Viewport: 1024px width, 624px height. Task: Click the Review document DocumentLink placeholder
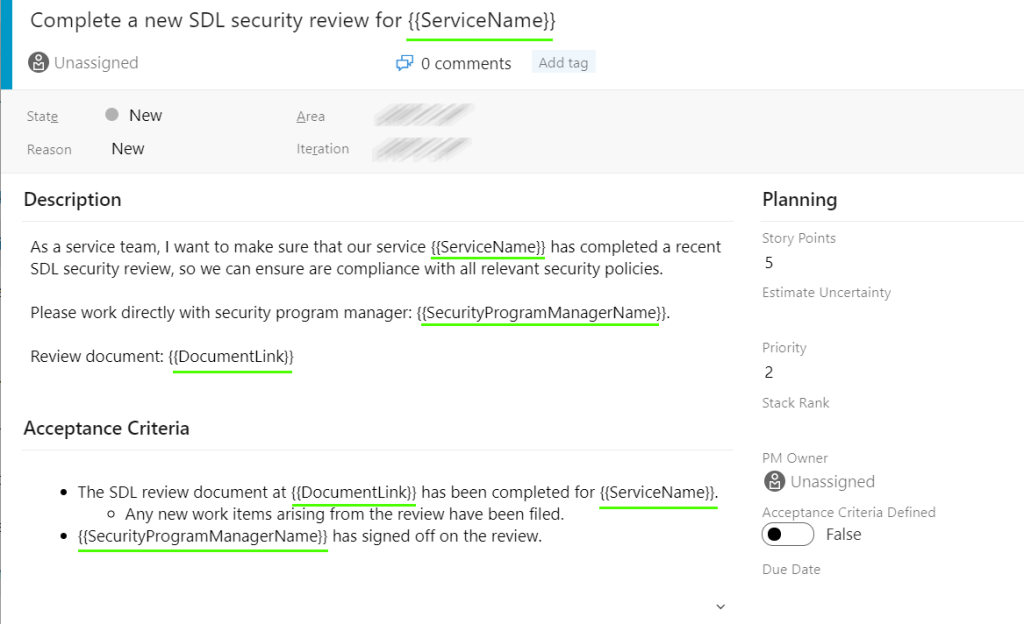(x=231, y=357)
